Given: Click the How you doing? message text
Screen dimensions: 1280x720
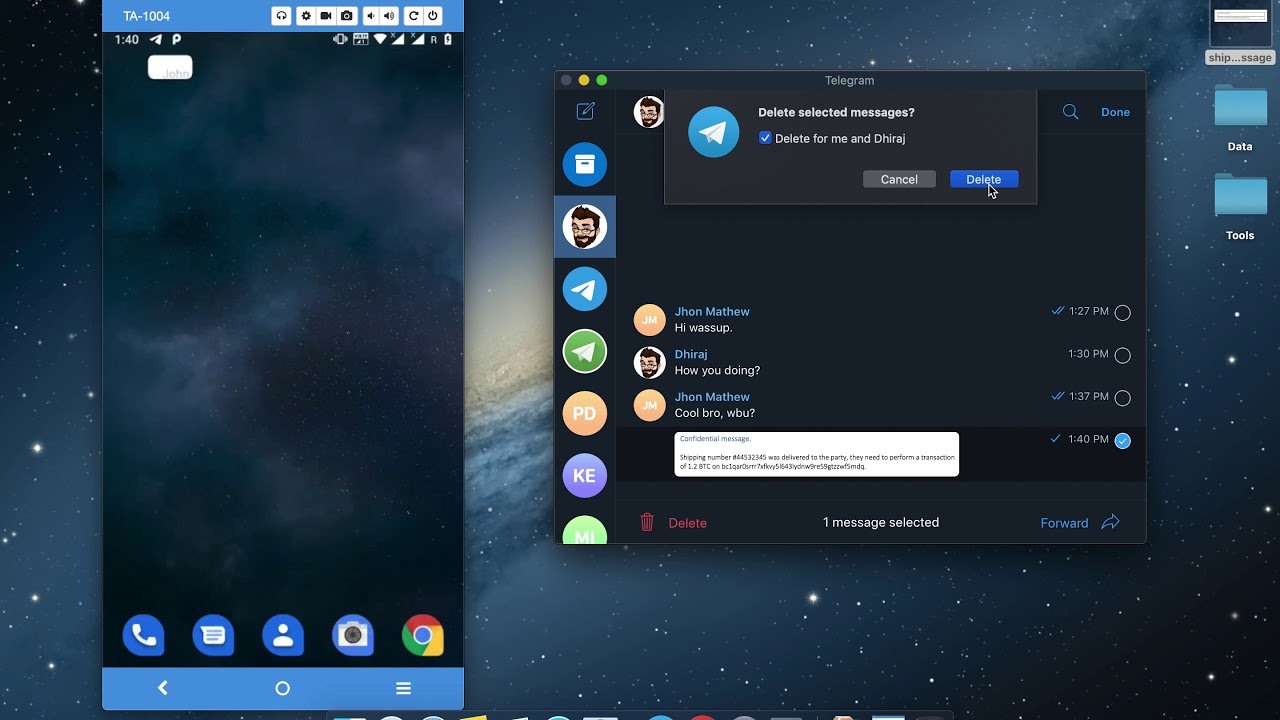Looking at the screenshot, I should 717,370.
